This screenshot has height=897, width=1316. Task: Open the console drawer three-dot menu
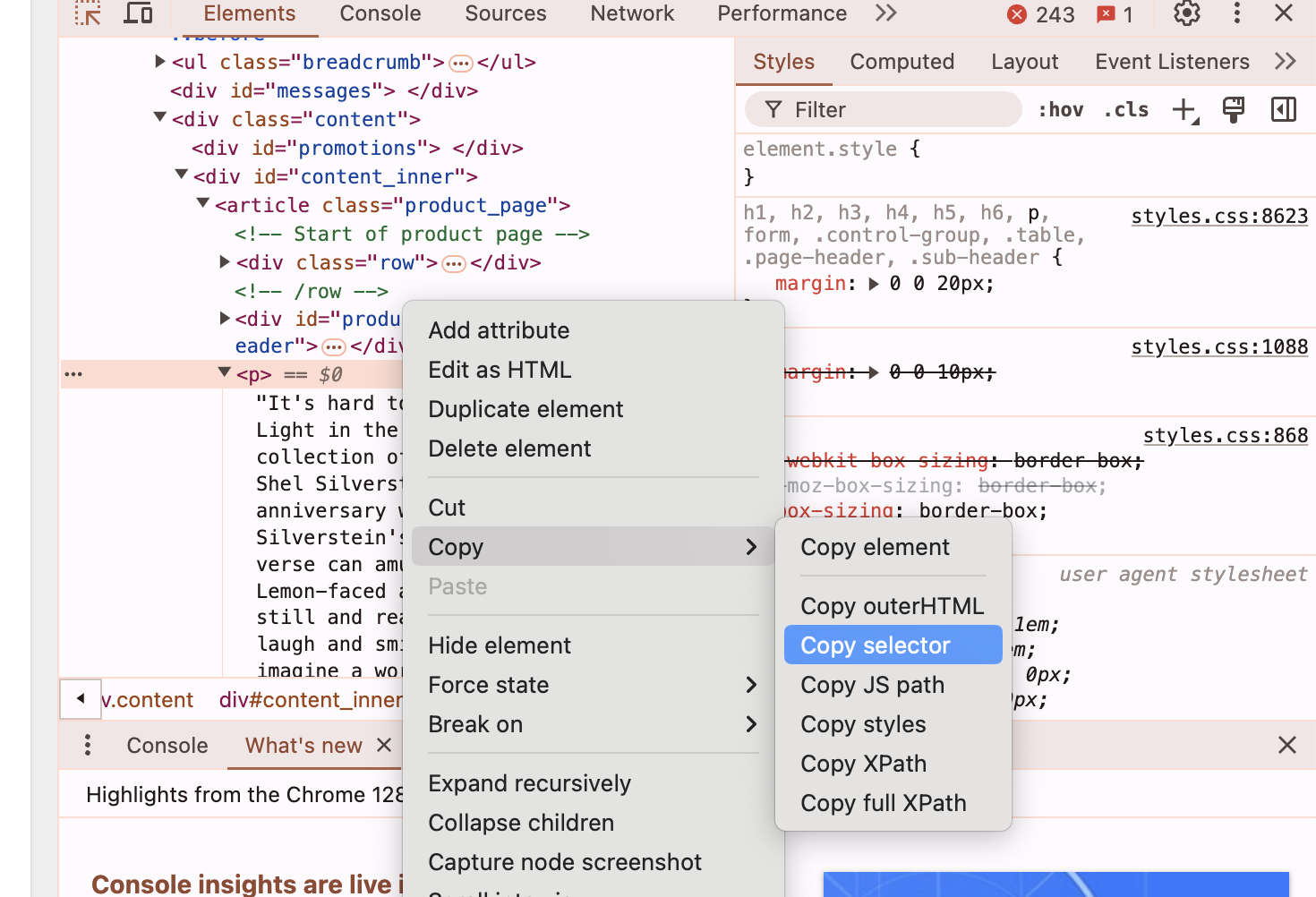87,745
